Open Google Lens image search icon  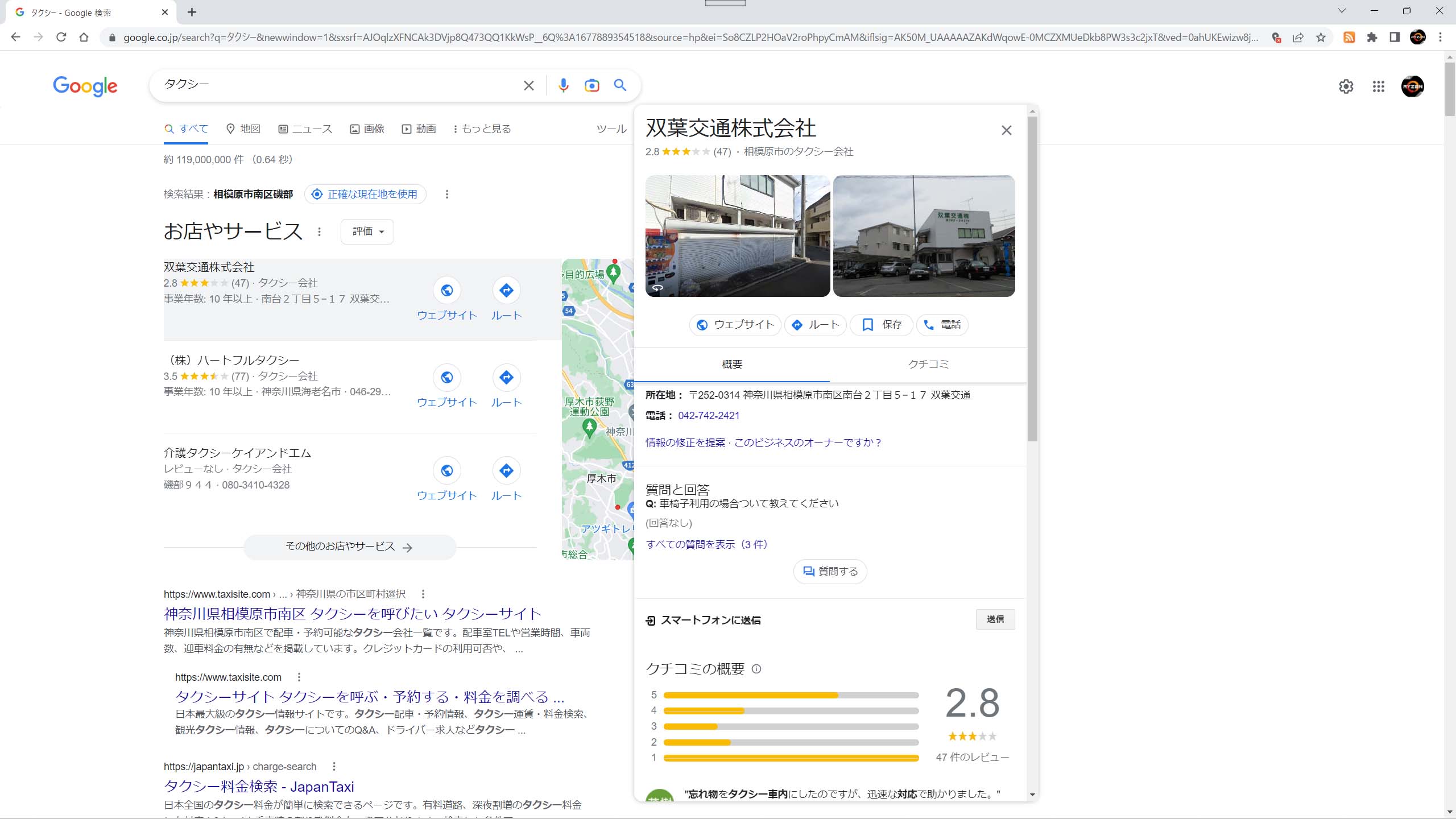tap(591, 85)
